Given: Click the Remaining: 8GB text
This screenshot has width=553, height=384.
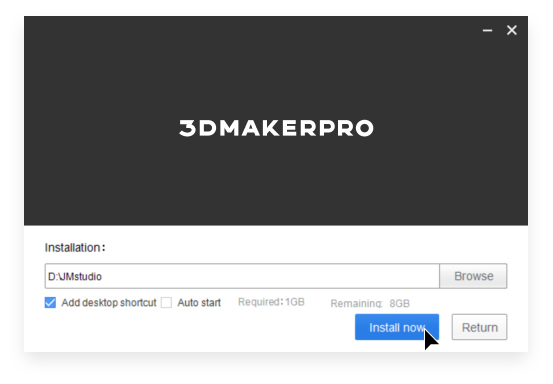Looking at the screenshot, I should click(x=370, y=304).
